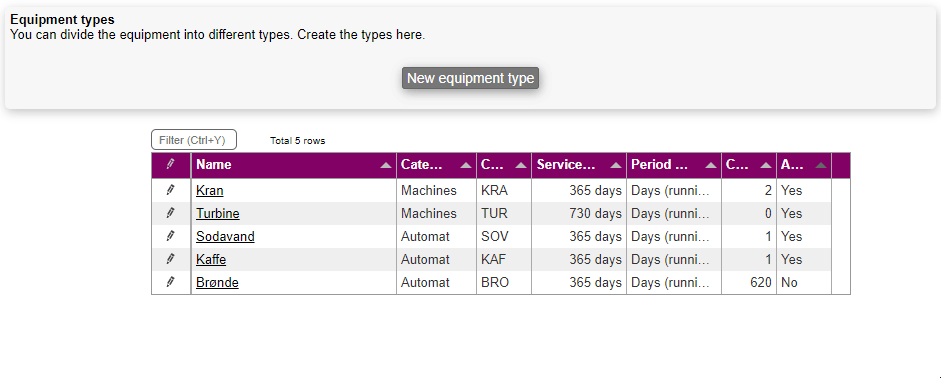The image size is (941, 378).
Task: Open the Brønde equipment type
Action: pyautogui.click(x=217, y=283)
